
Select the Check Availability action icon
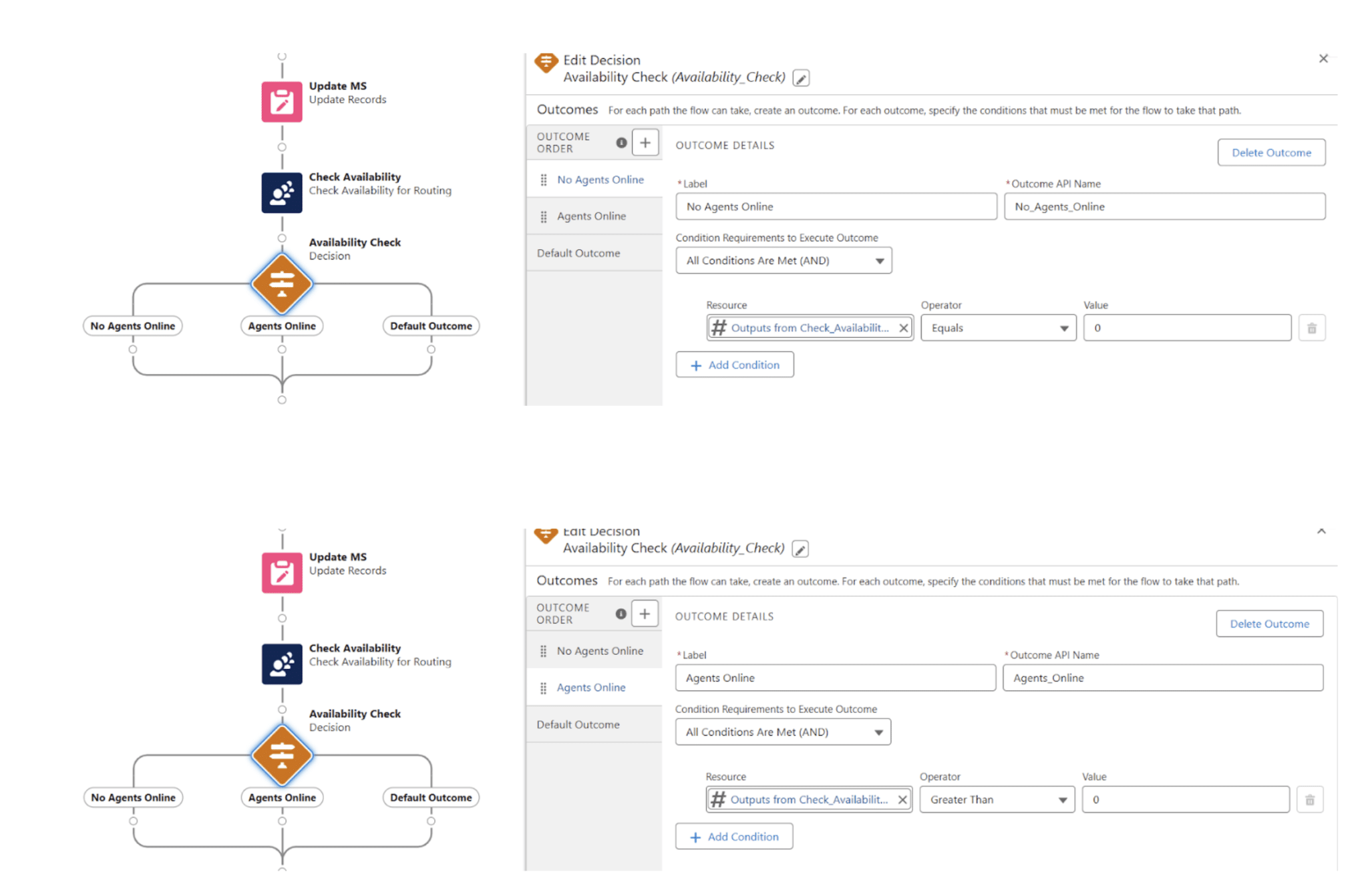281,193
